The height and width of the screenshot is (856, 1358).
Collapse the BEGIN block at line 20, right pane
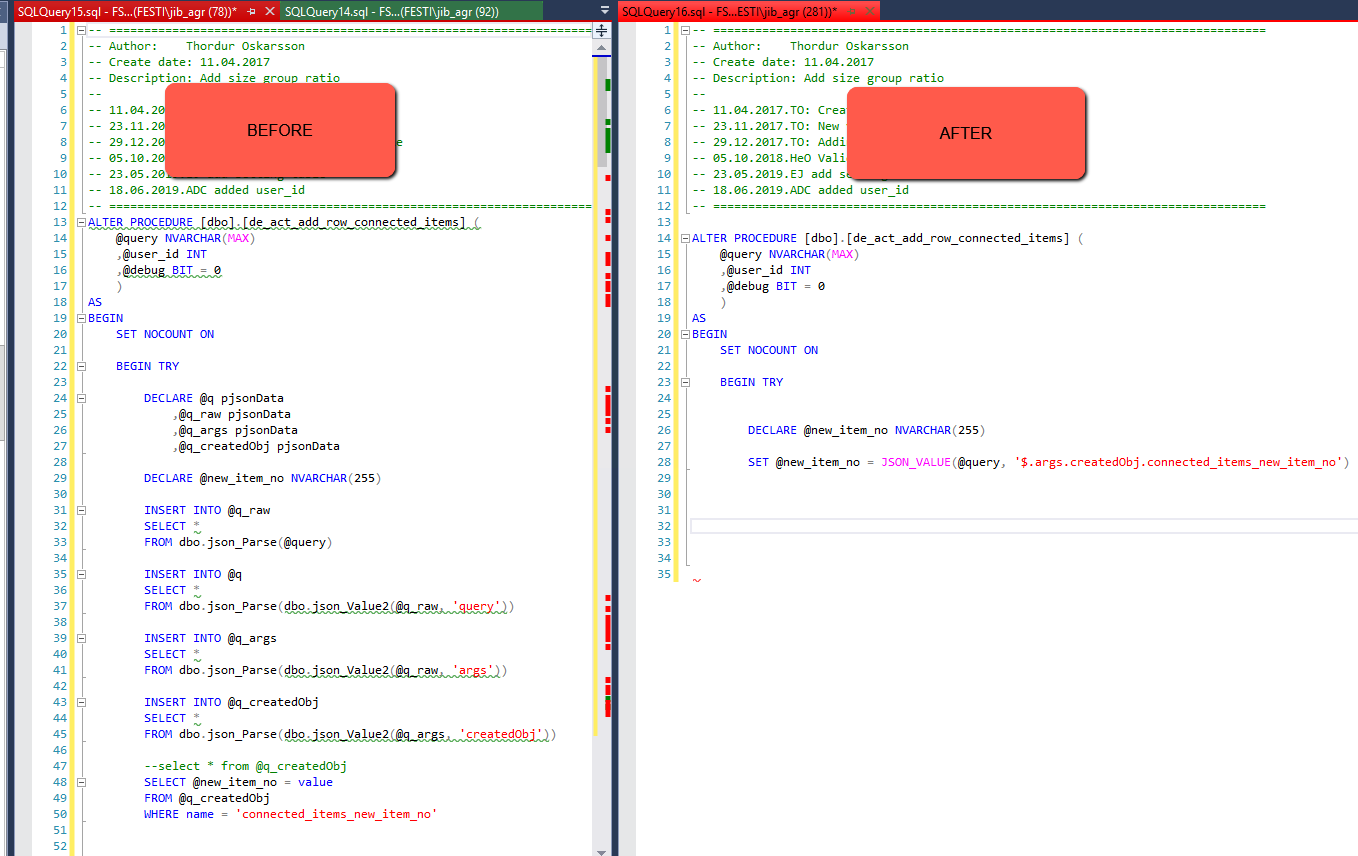(x=685, y=334)
